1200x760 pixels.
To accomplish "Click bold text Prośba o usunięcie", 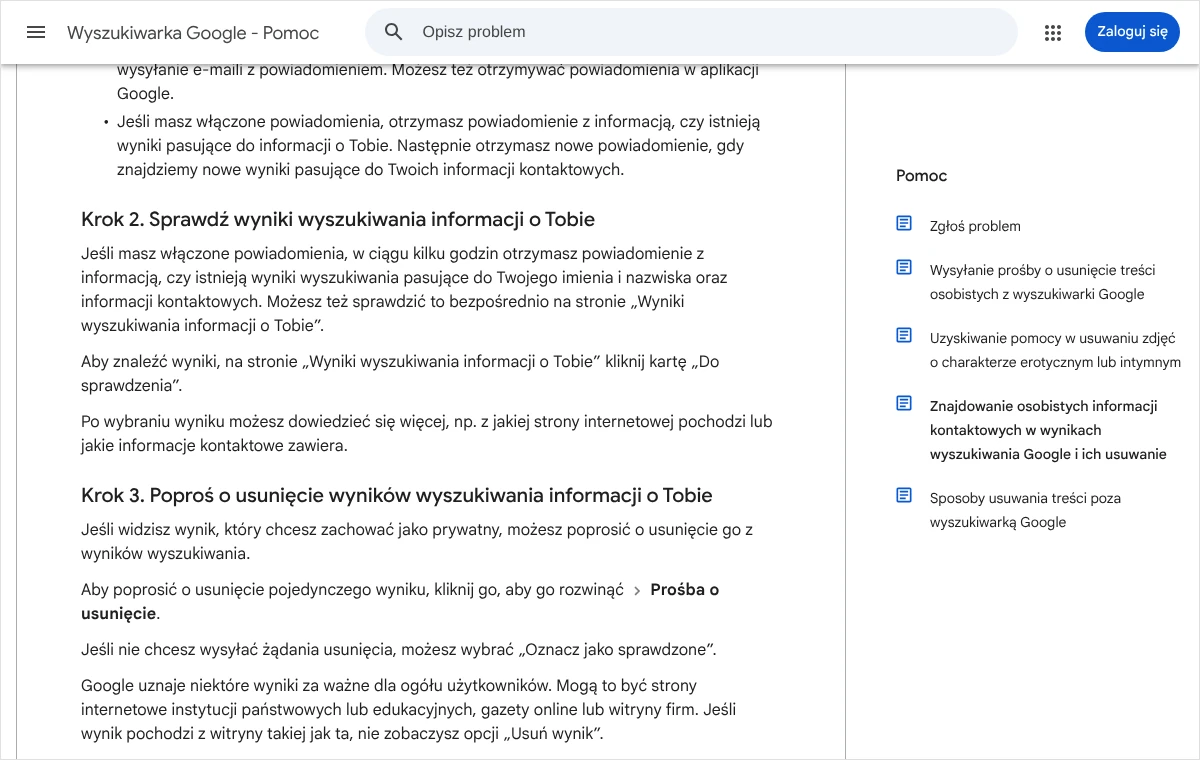I will point(400,602).
